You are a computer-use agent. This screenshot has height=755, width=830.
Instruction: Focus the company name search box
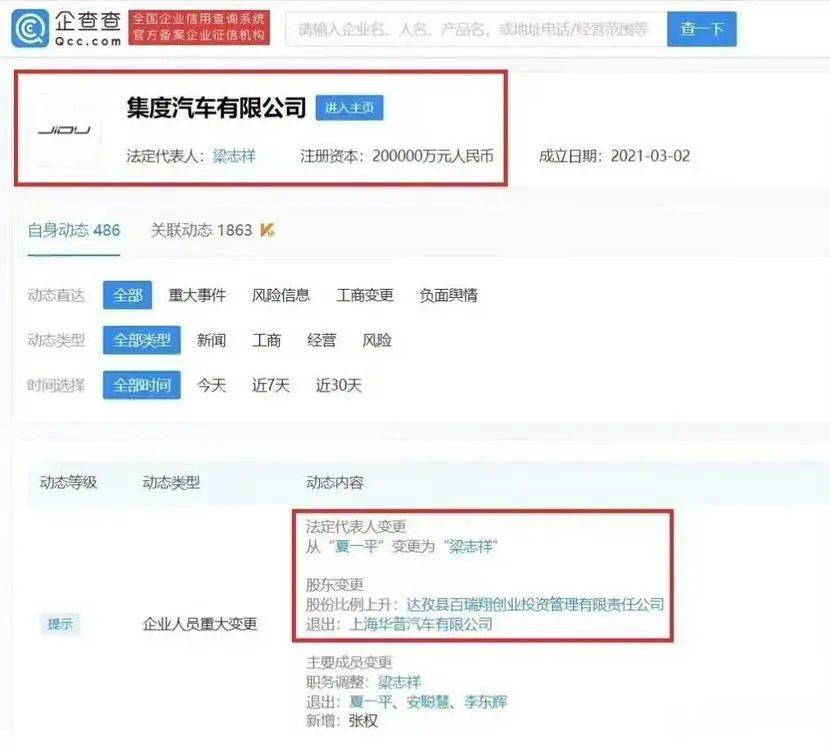tap(475, 29)
